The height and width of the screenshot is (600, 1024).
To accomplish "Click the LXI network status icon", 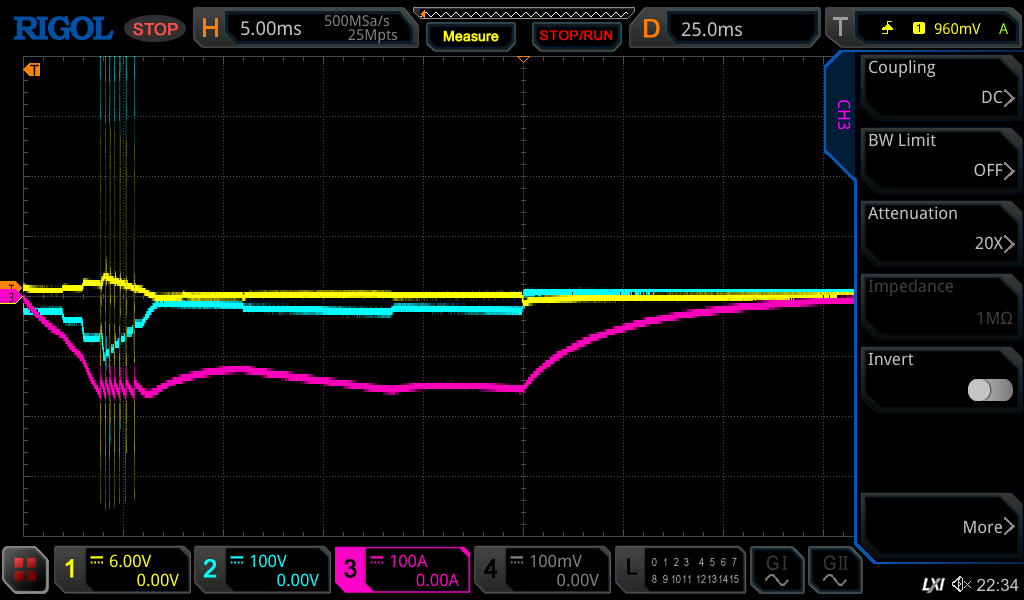I will (x=932, y=584).
